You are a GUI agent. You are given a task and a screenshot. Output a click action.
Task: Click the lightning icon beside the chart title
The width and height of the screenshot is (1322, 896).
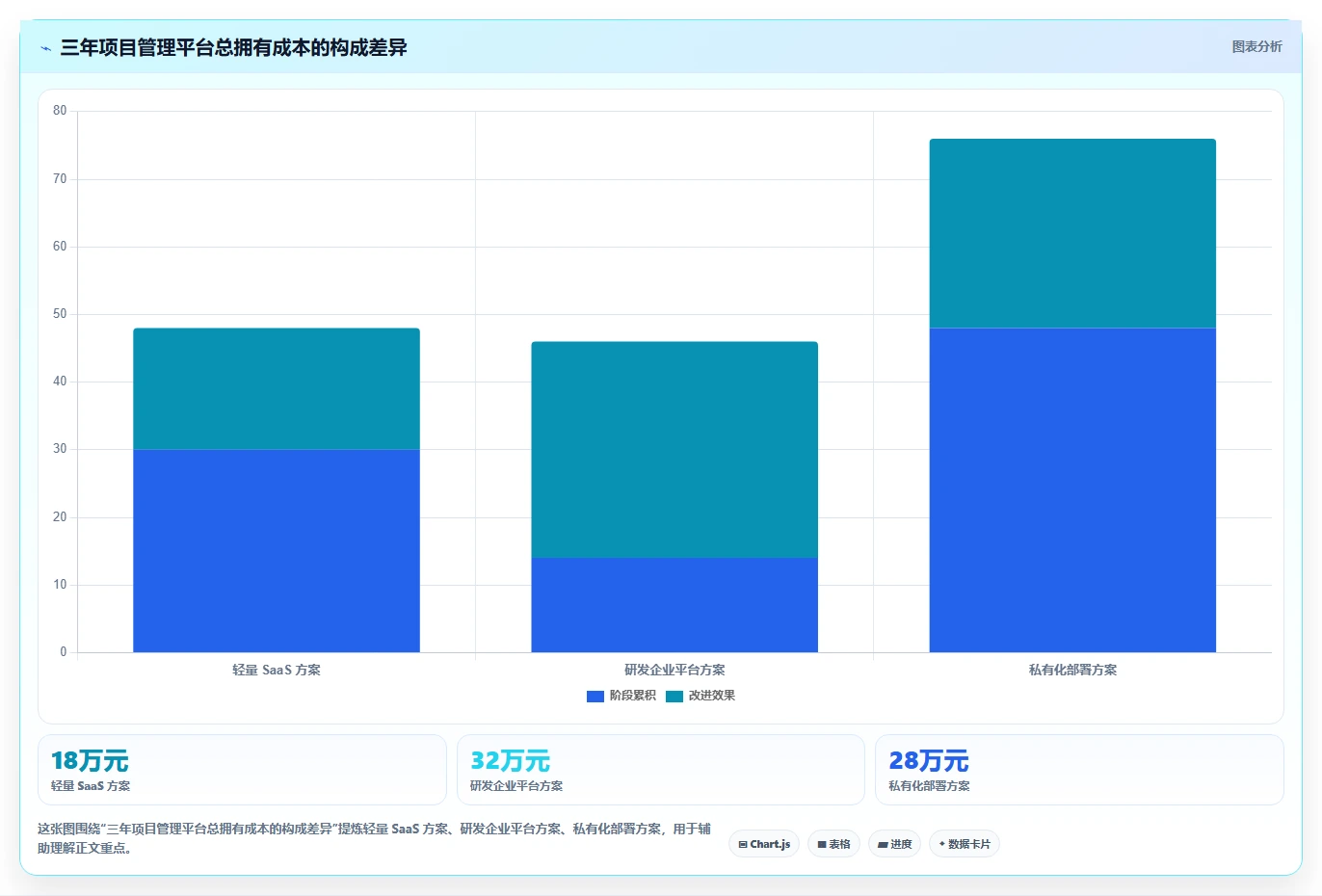45,48
